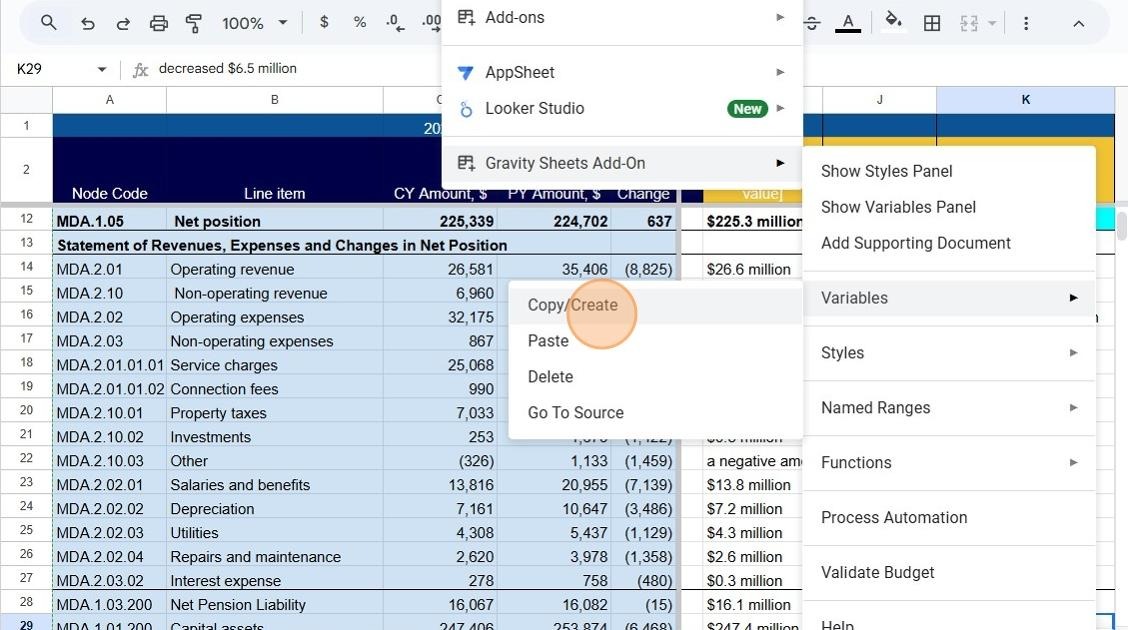Apply percent format with % icon
1128x630 pixels.
360,22
